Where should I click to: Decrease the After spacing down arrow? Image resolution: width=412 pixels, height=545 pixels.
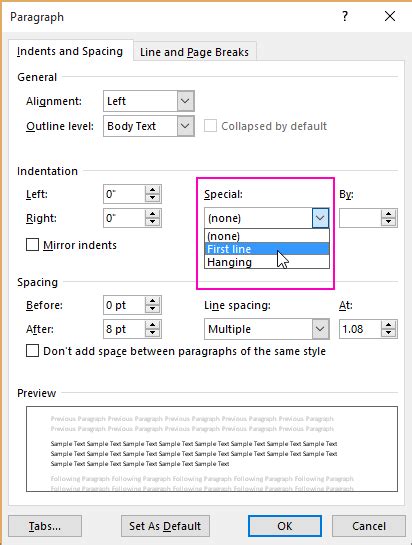[x=152, y=333]
